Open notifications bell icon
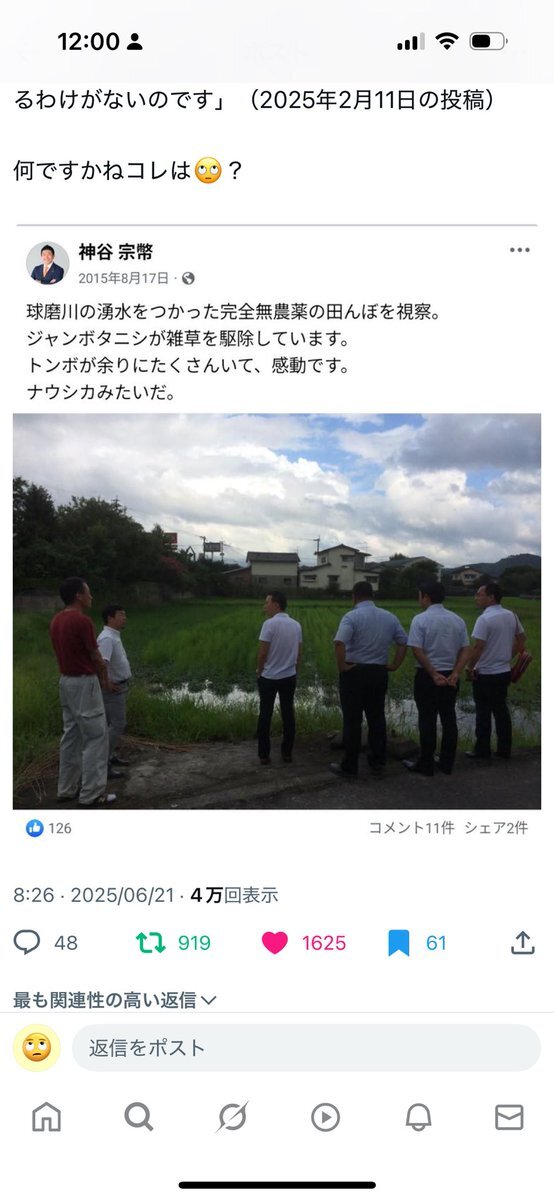554x1200 pixels. pyautogui.click(x=418, y=1117)
